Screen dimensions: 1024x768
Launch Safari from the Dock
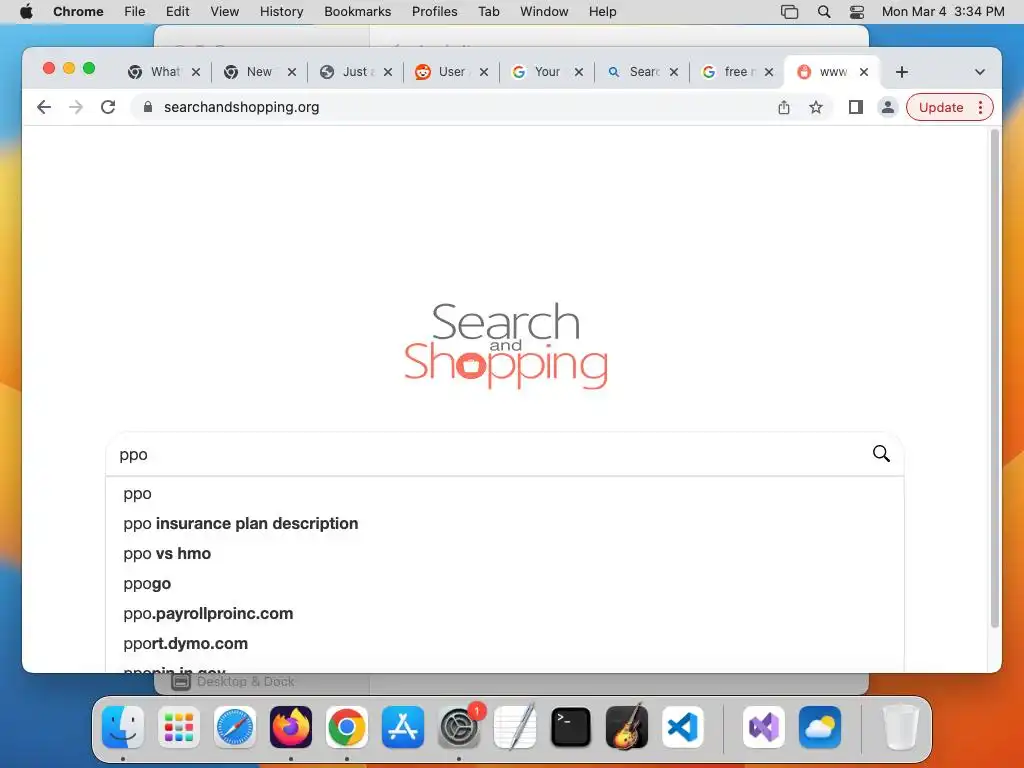pyautogui.click(x=235, y=727)
